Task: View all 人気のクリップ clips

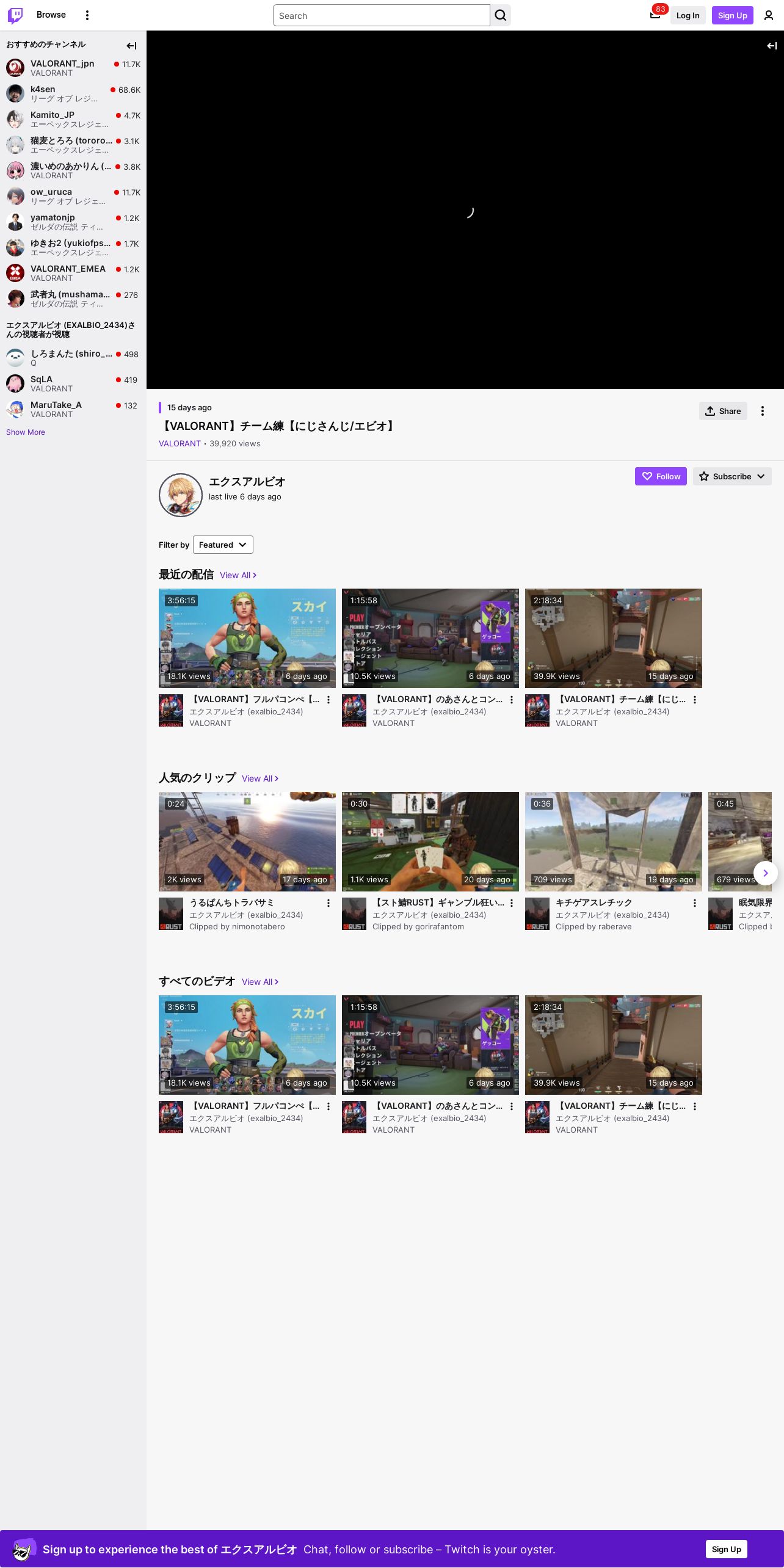Action: click(260, 779)
